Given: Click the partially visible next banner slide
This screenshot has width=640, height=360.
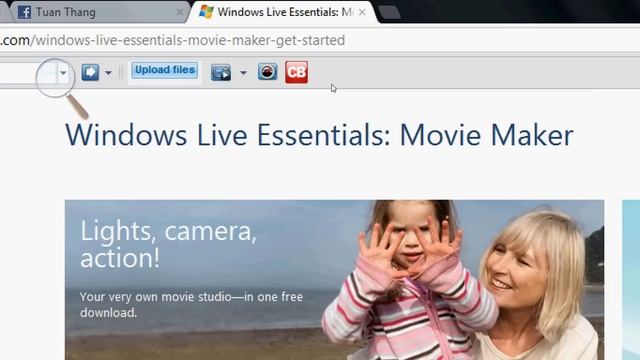Looking at the screenshot, I should coord(631,280).
